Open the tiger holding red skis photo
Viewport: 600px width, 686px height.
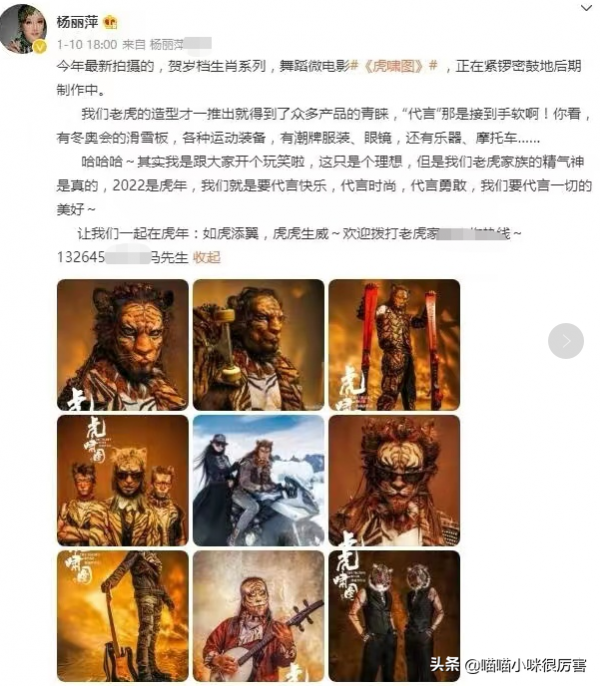coord(394,345)
